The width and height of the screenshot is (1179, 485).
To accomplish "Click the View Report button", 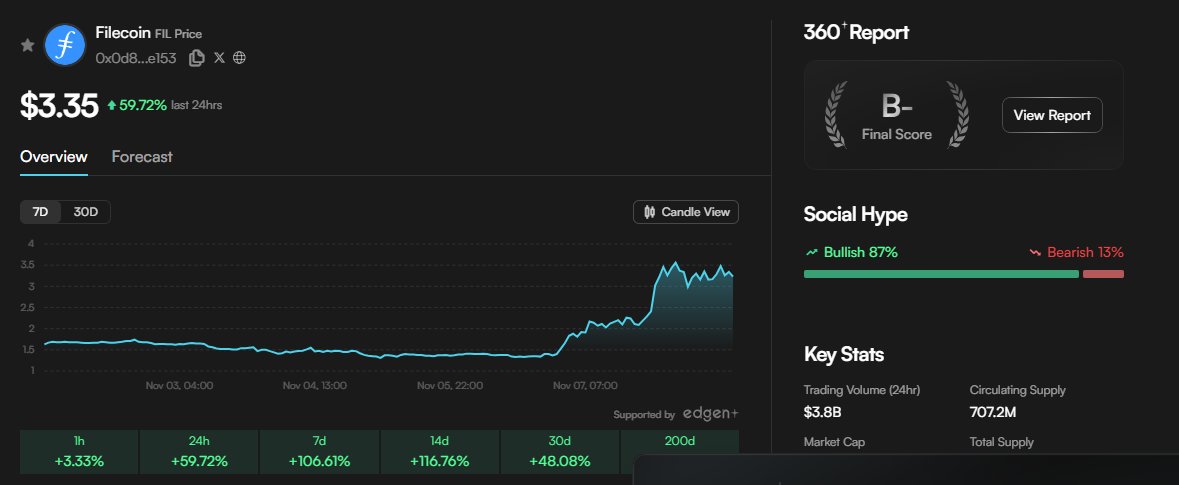I will coord(1052,115).
